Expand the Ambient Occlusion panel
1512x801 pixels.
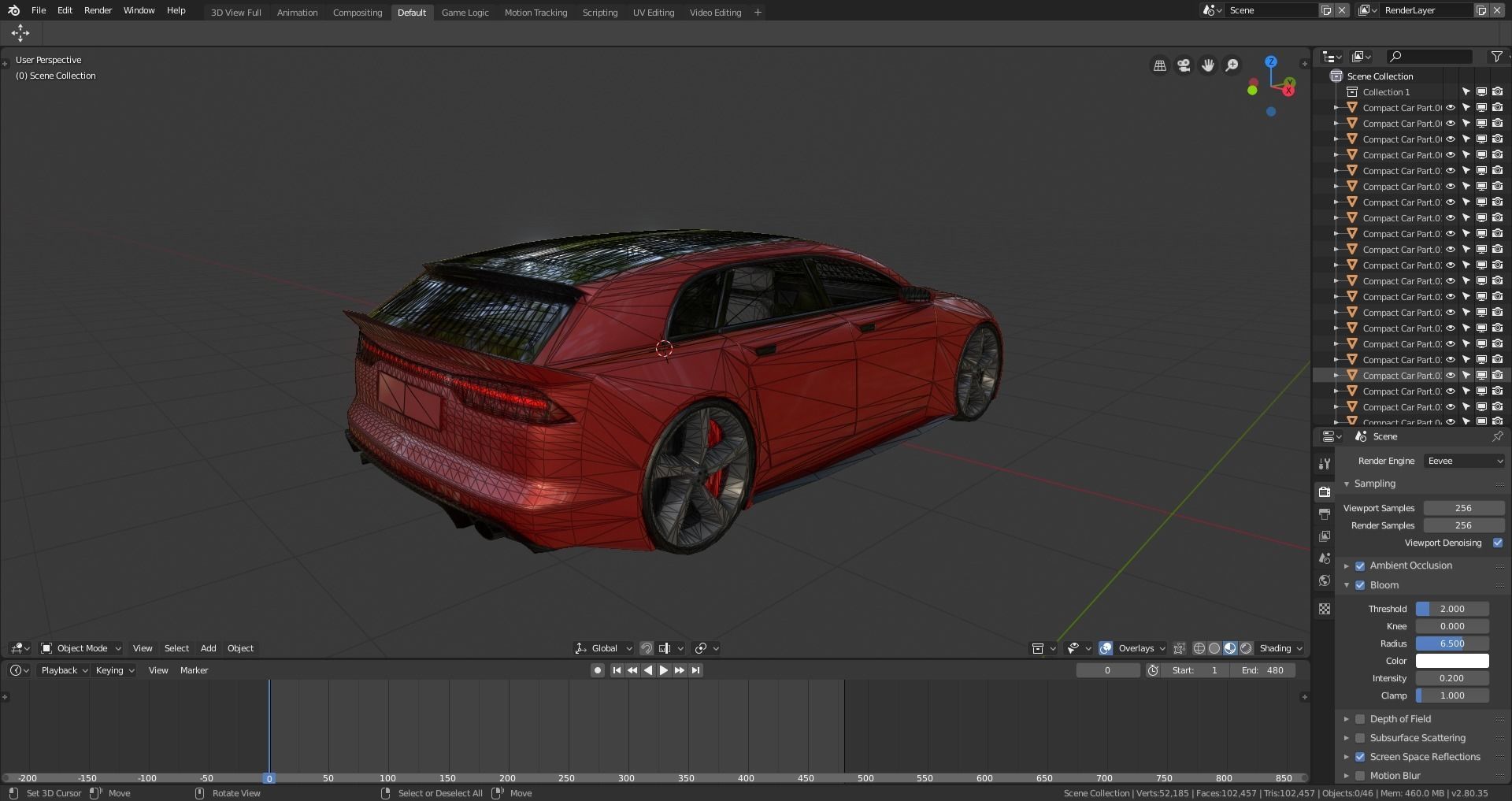(1347, 566)
